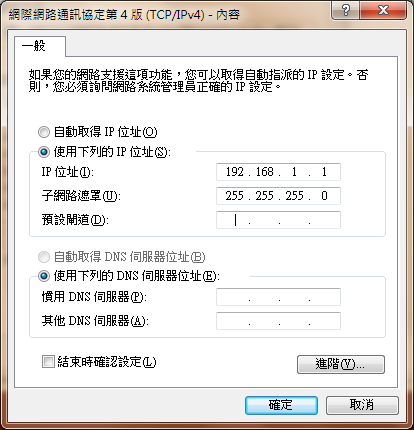Click last octet 0 of subnet mask
The height and width of the screenshot is (430, 414).
coord(324,196)
